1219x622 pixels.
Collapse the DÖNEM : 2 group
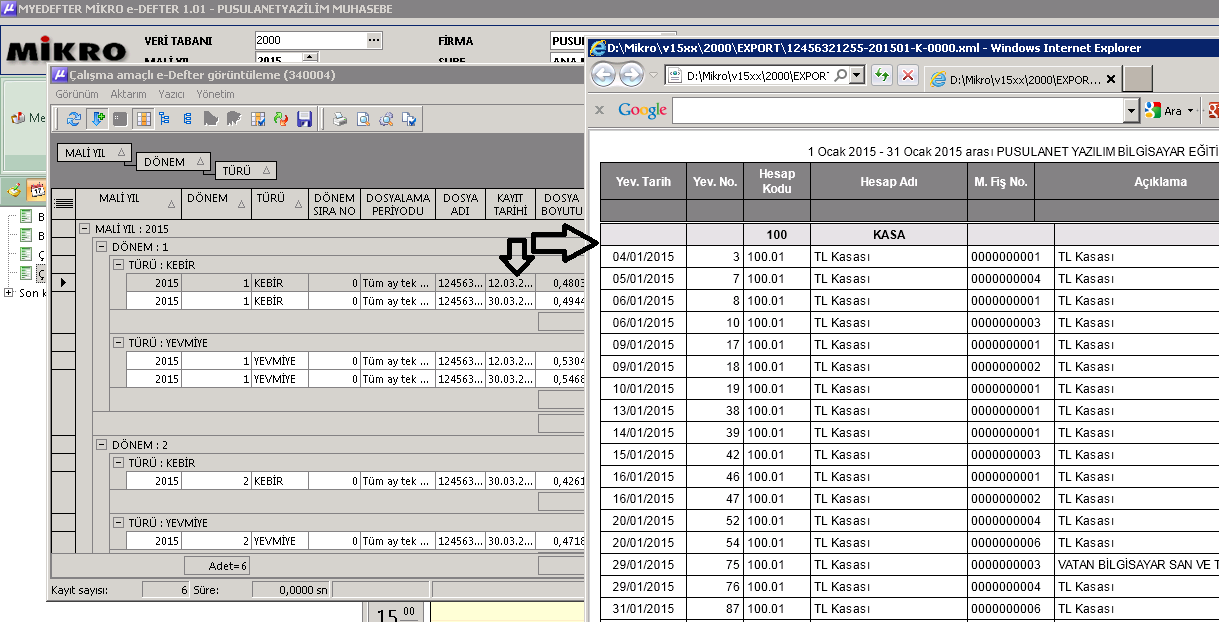(x=101, y=445)
